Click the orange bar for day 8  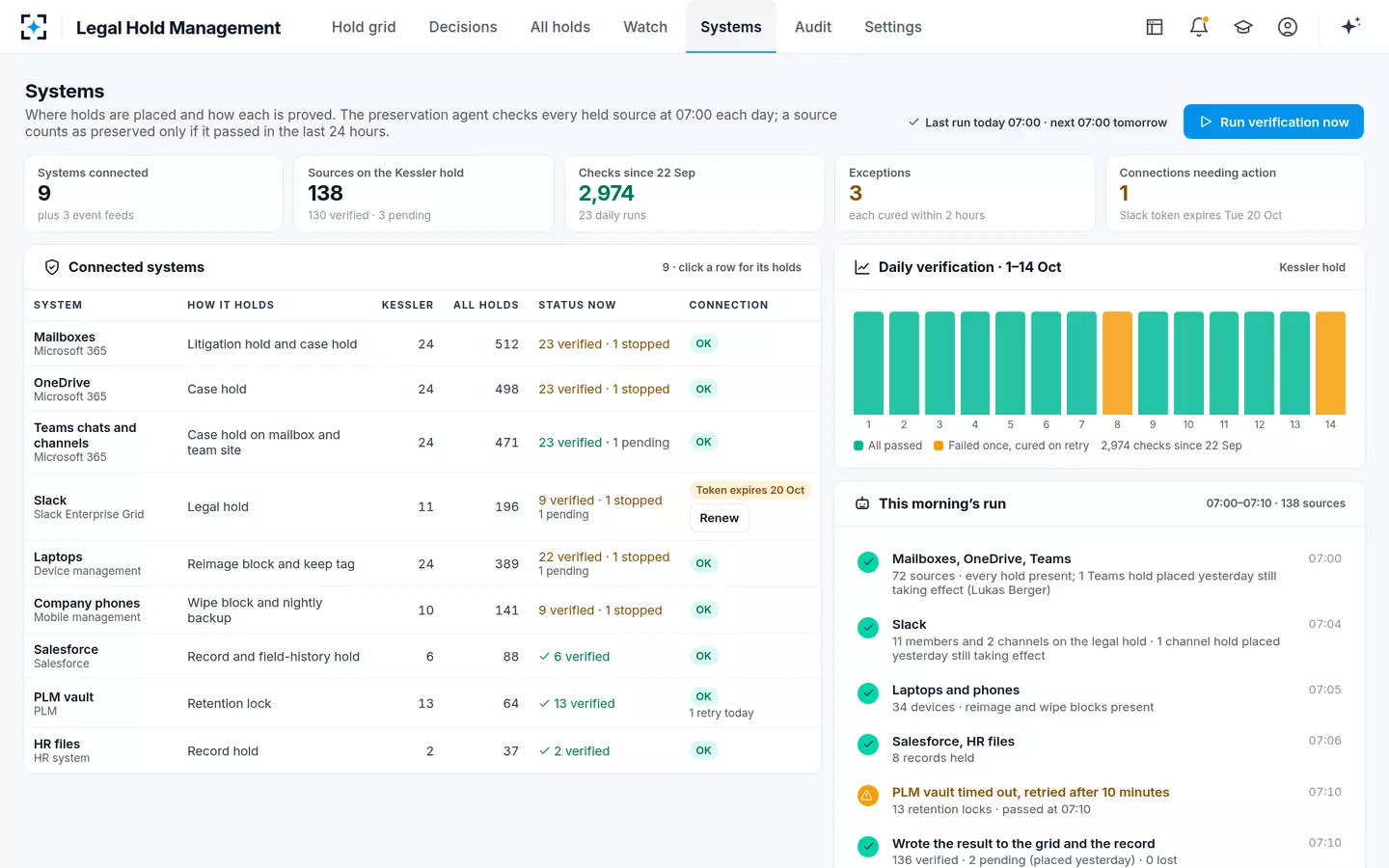(x=1117, y=363)
